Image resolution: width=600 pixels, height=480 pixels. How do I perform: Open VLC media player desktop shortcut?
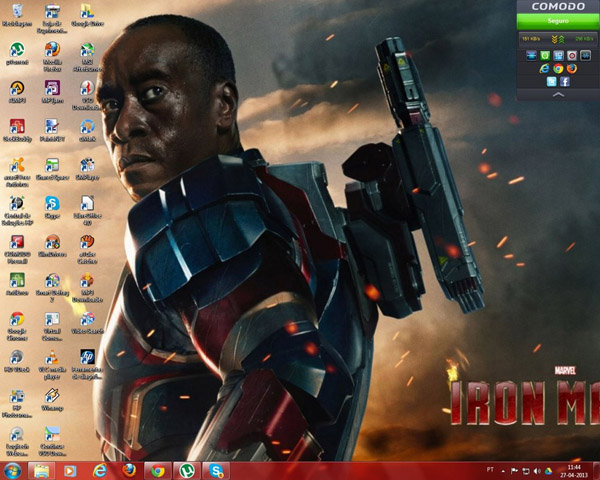pyautogui.click(x=52, y=358)
